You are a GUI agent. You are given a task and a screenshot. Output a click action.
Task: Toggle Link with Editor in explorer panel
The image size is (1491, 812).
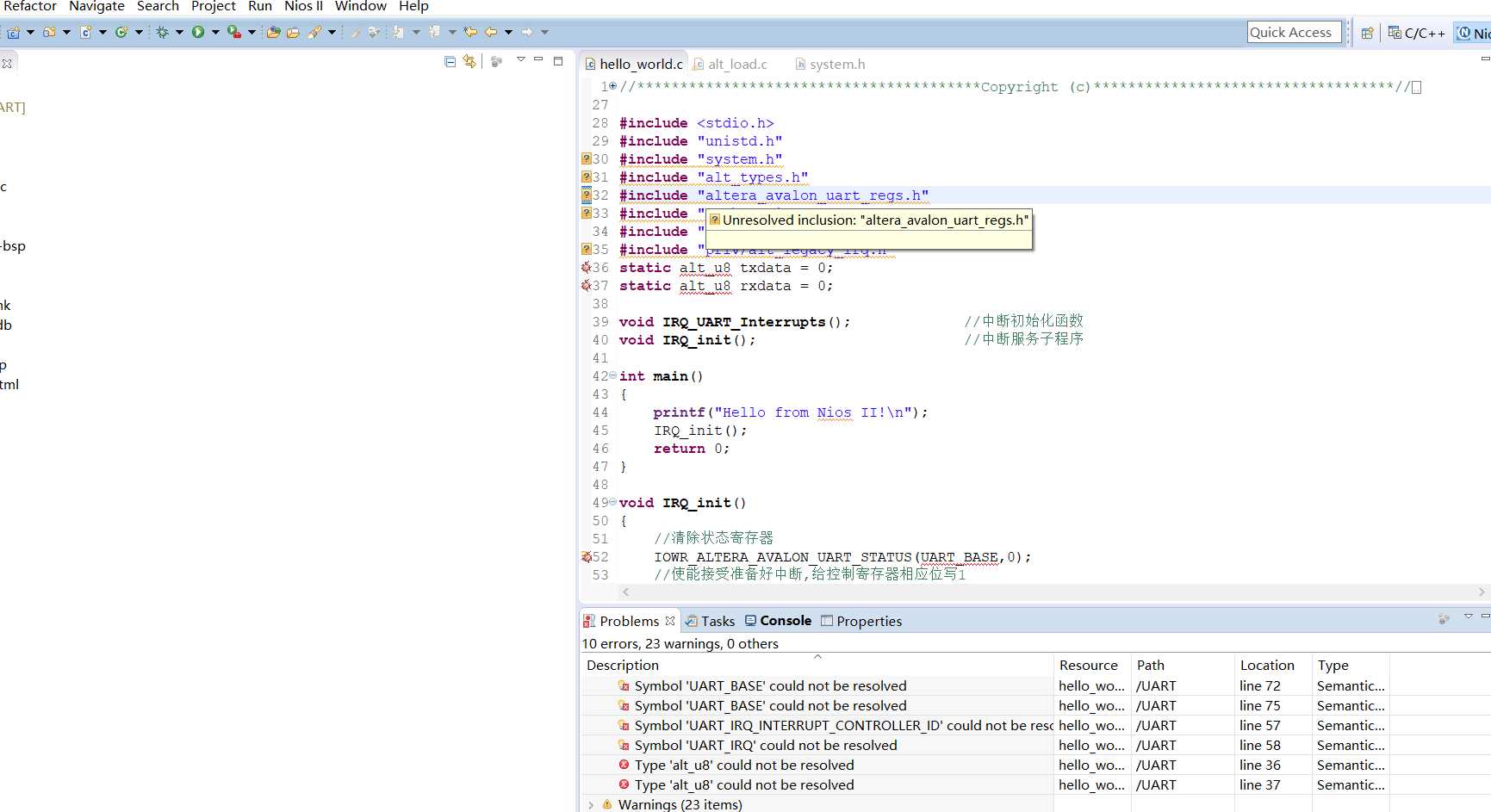point(469,61)
